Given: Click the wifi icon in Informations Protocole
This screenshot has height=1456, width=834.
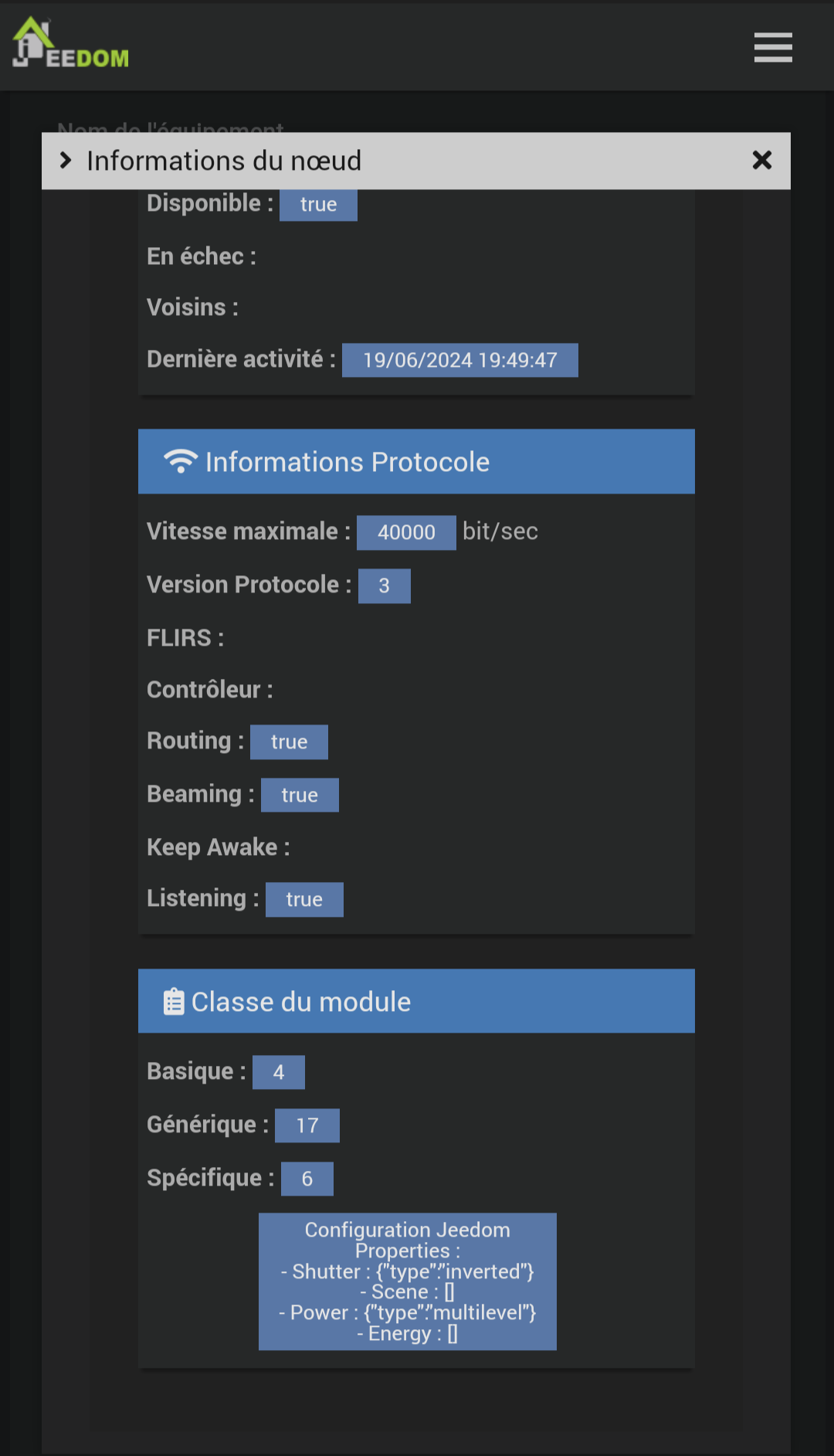Looking at the screenshot, I should [181, 461].
